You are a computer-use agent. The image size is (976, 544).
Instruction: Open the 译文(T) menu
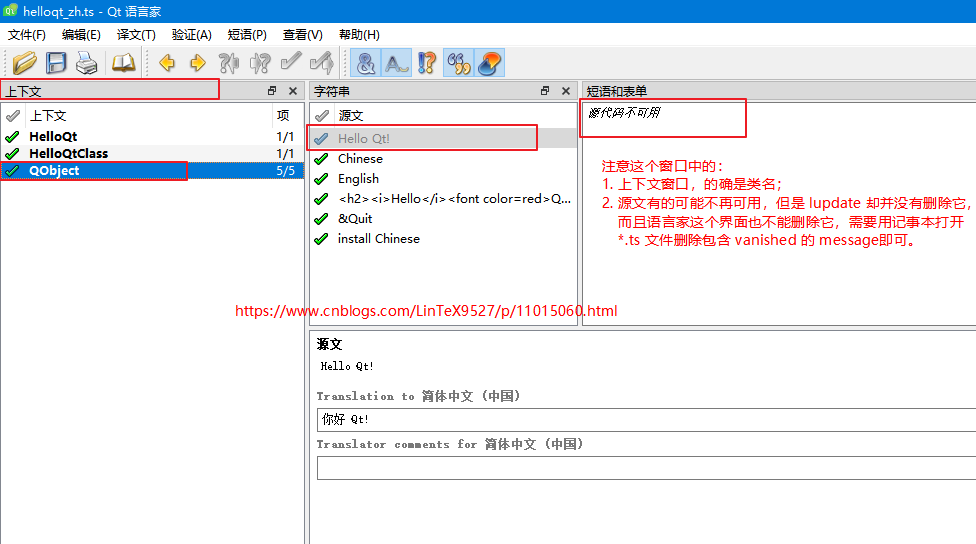coord(136,35)
